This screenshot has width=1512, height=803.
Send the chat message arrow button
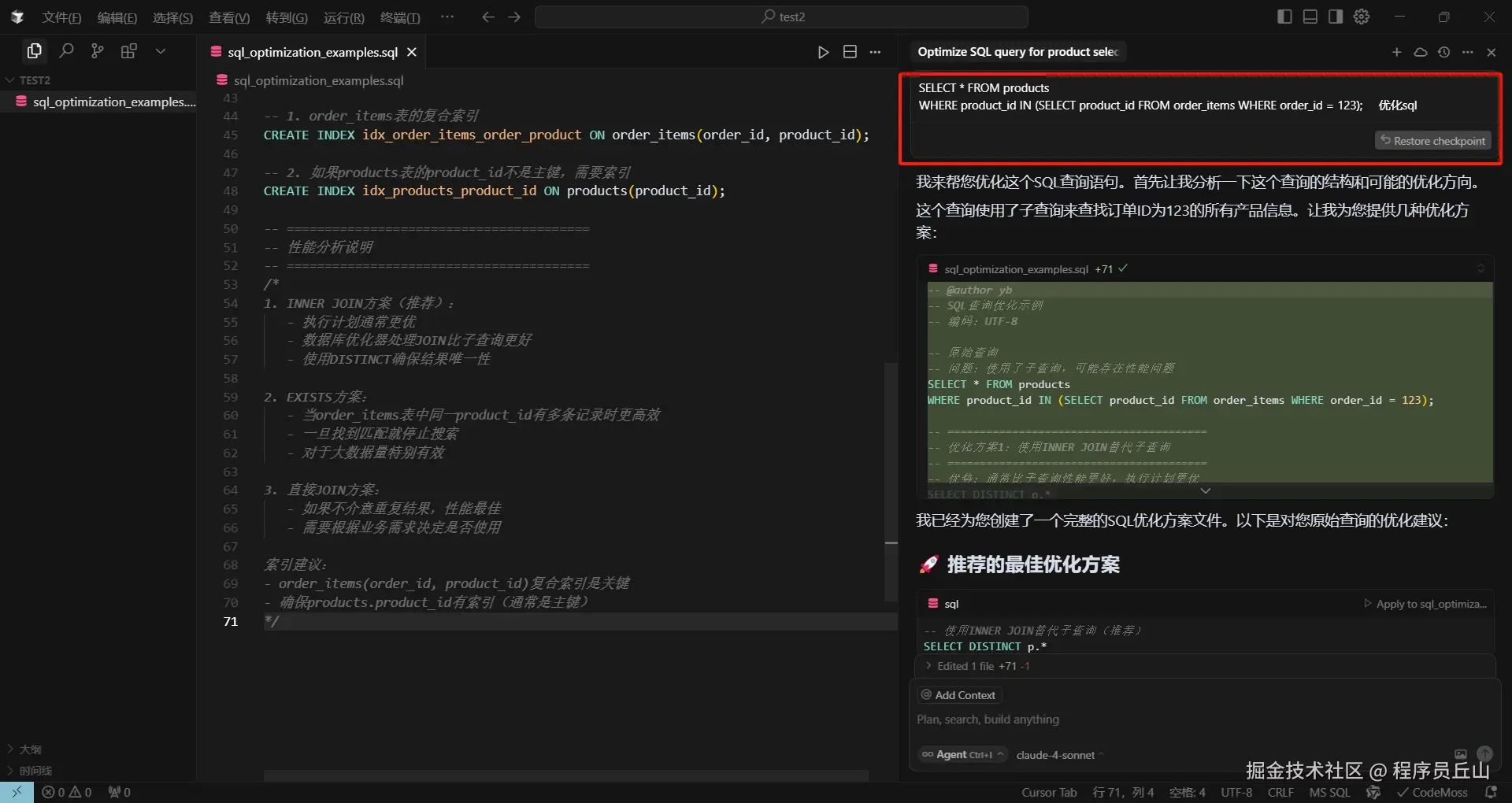point(1484,753)
